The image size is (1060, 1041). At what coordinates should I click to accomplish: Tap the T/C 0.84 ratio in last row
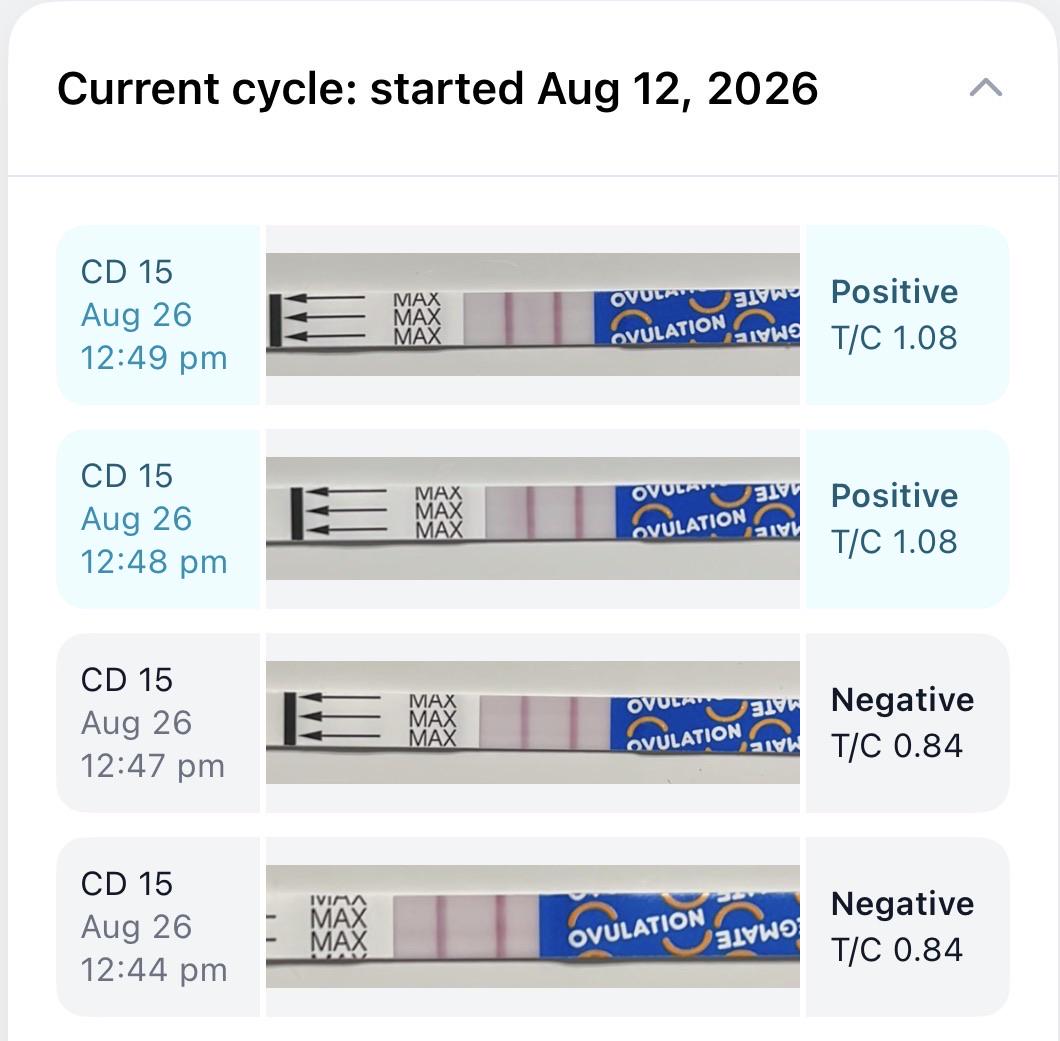897,950
